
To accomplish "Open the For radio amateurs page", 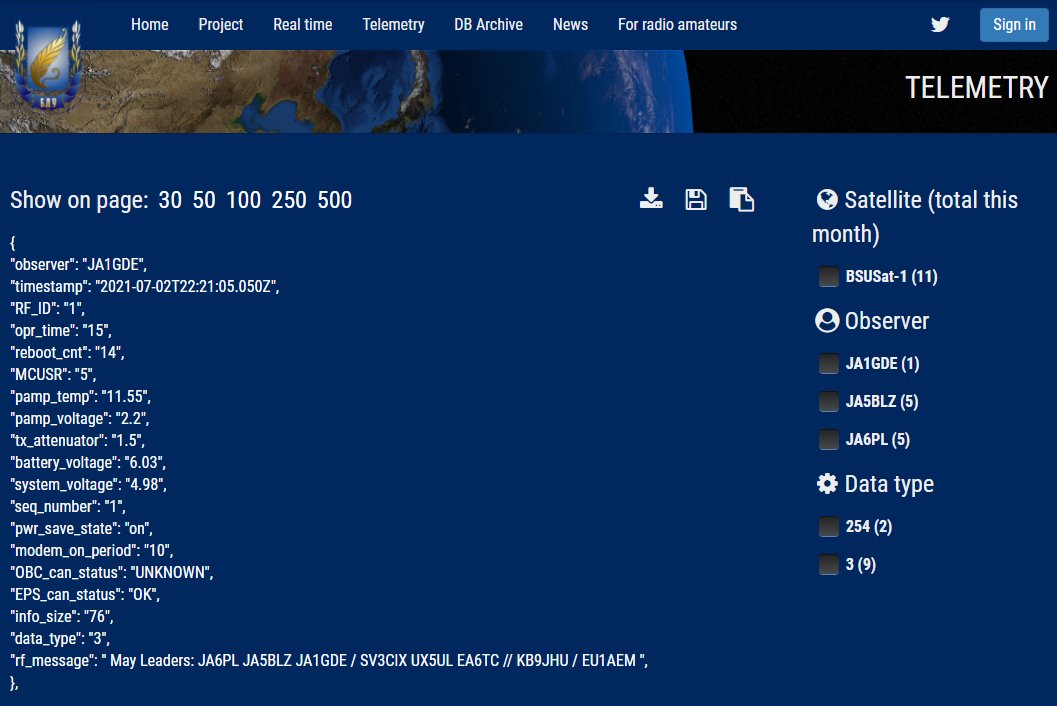I will tap(677, 25).
